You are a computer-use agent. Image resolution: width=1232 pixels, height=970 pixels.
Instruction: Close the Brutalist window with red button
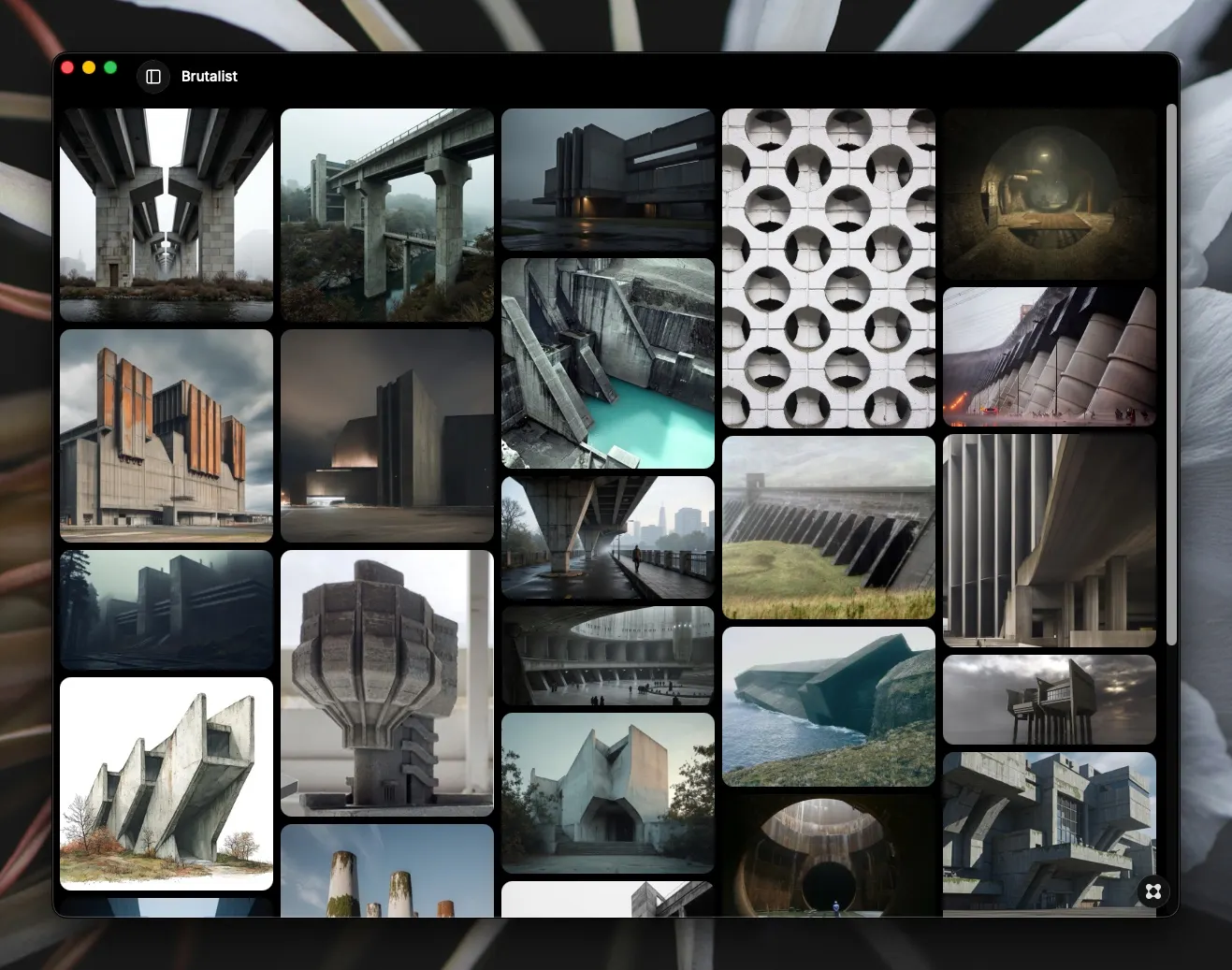(67, 67)
